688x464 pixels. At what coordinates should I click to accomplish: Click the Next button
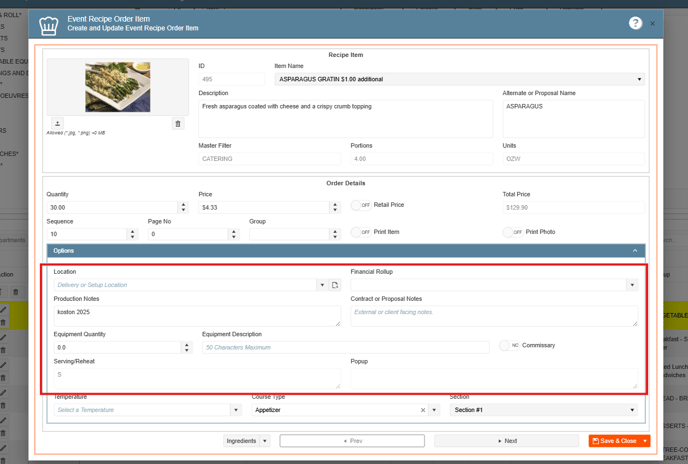point(506,441)
